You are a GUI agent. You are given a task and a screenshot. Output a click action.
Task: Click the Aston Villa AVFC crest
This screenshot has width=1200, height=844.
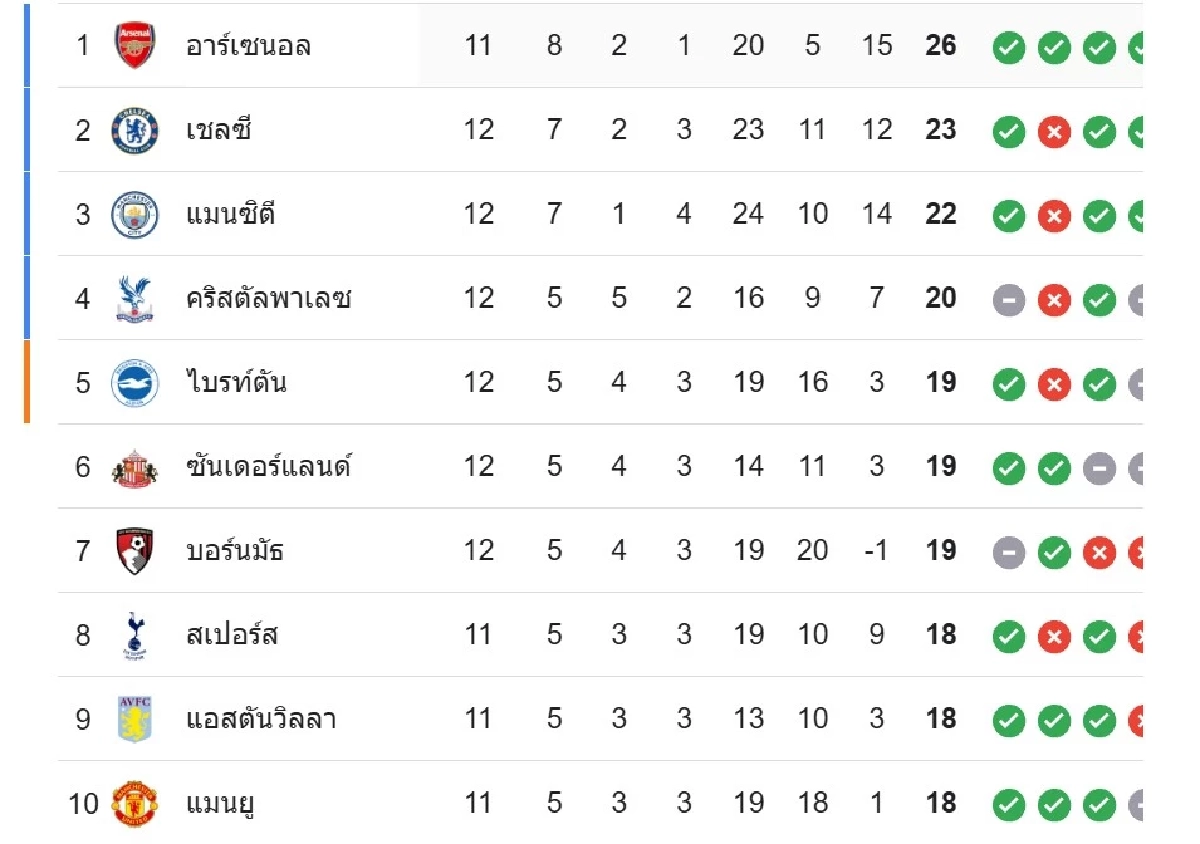(134, 719)
